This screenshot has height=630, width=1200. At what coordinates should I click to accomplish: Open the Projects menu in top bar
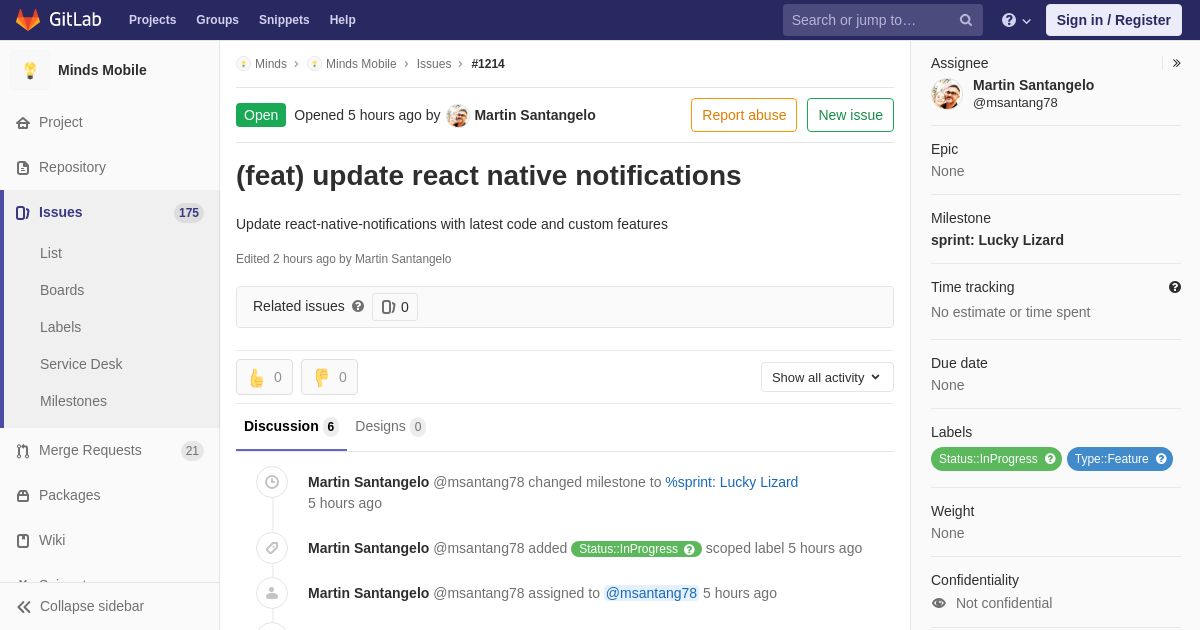click(152, 20)
